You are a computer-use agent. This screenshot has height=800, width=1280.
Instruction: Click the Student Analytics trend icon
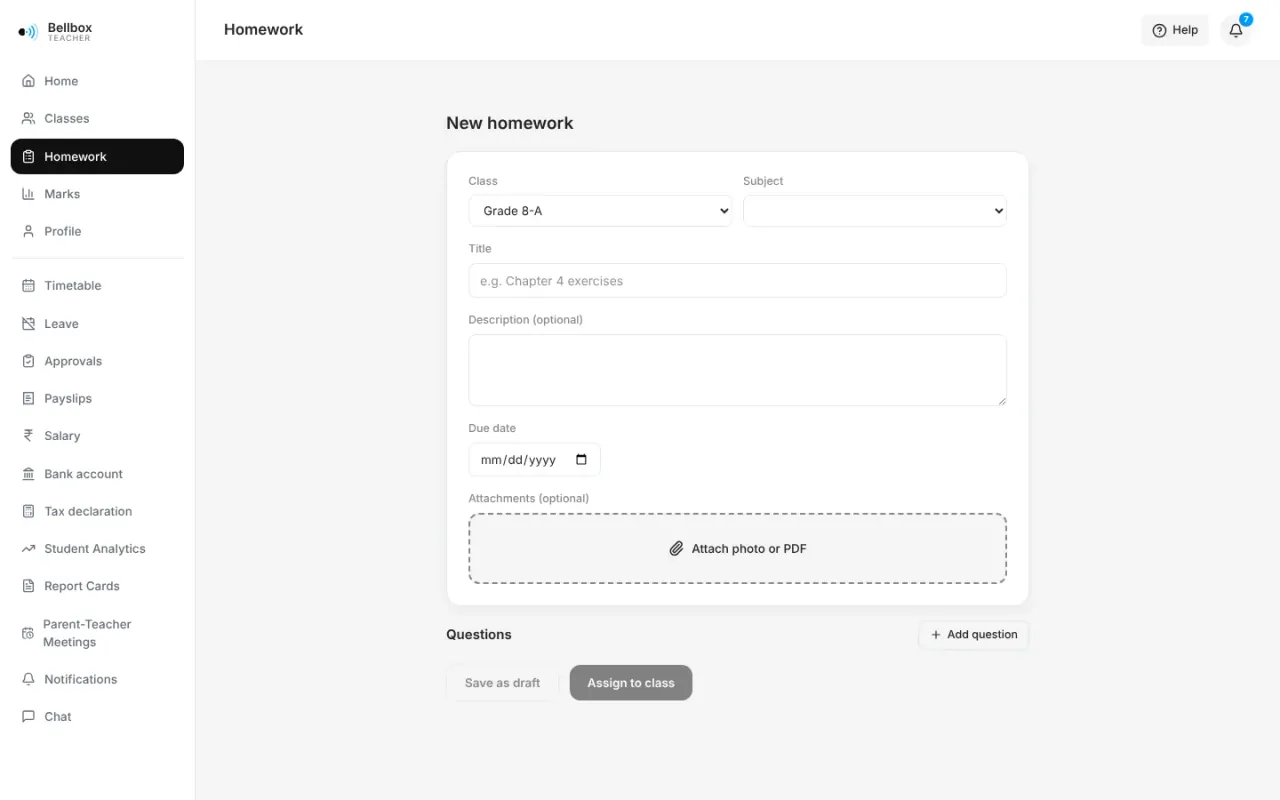[x=28, y=549]
